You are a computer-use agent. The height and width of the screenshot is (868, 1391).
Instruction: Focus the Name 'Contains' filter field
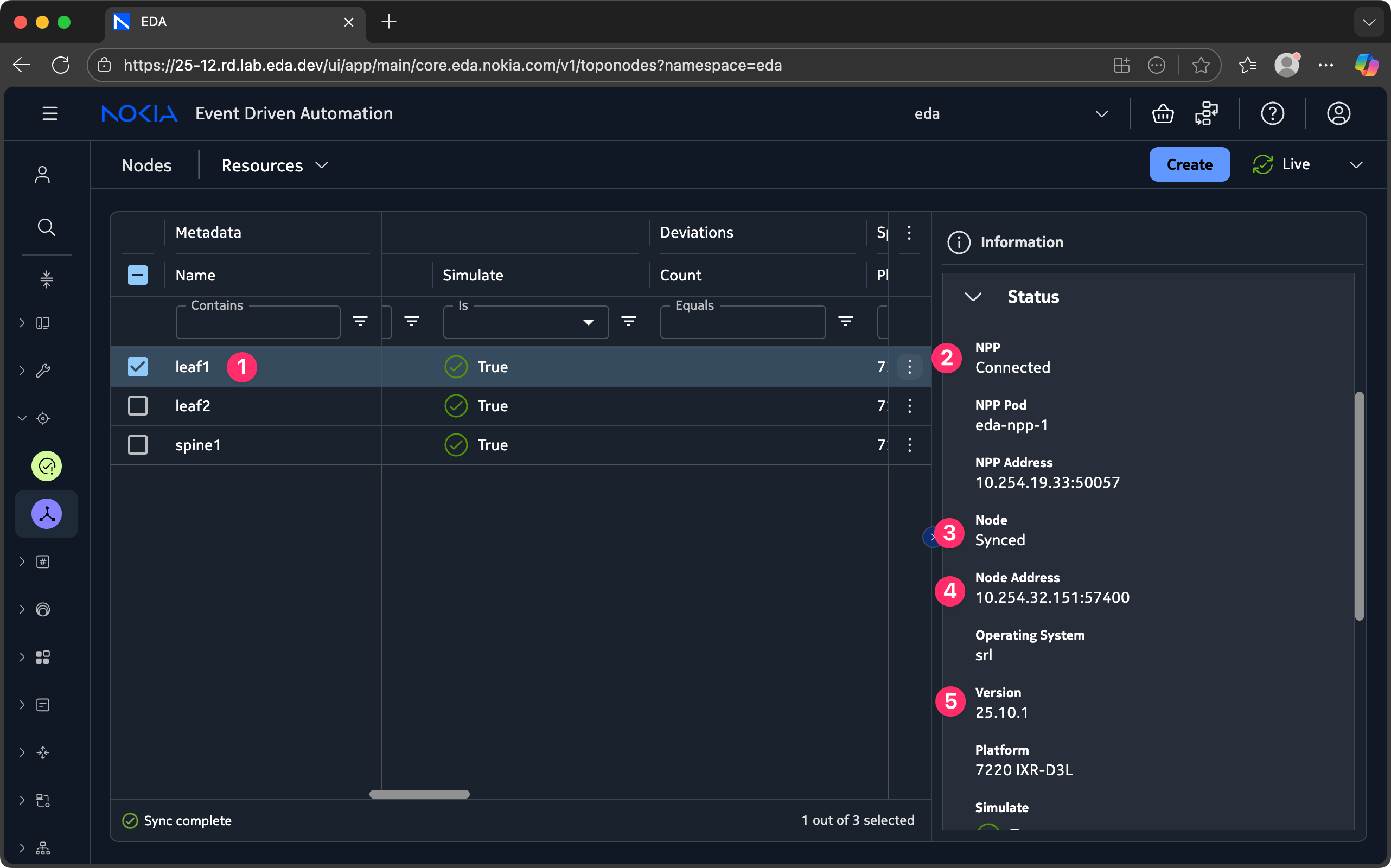(258, 323)
